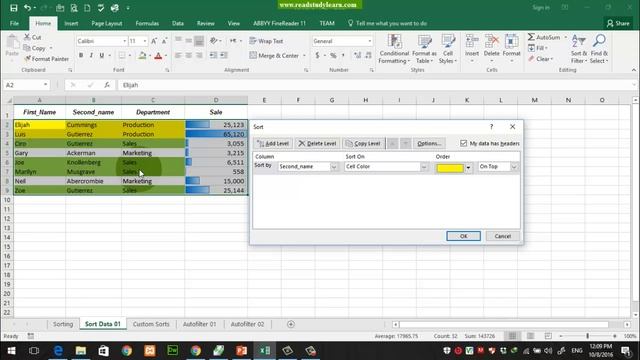Switch to the Insert ribbon tab
The image size is (640, 360).
pos(71,23)
